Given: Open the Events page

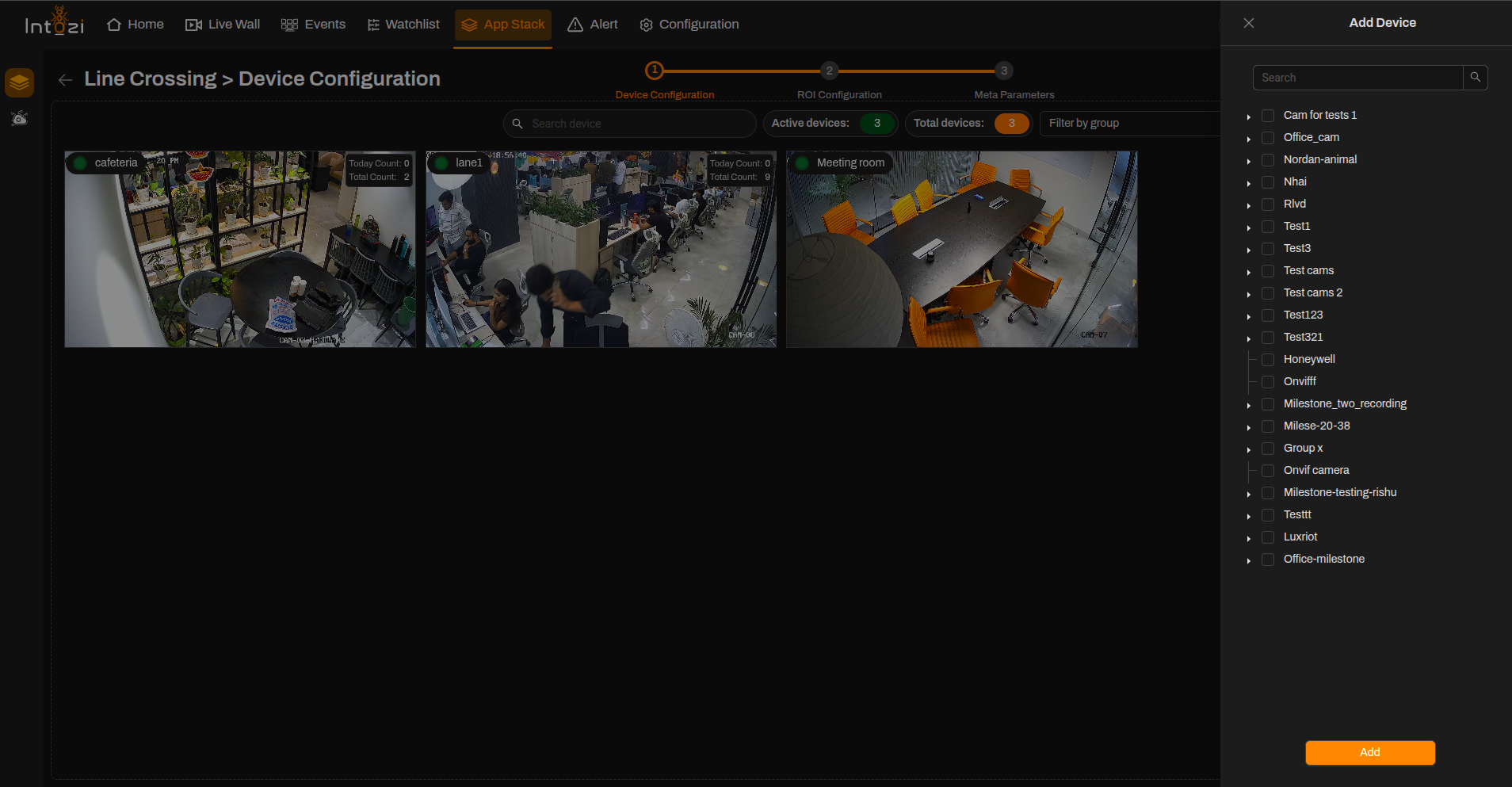Looking at the screenshot, I should 313,25.
